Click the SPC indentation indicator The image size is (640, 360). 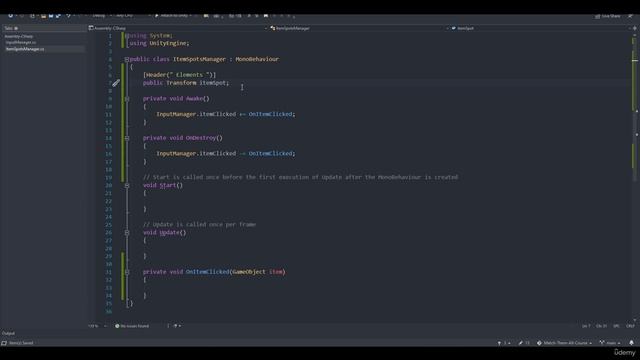coord(616,326)
